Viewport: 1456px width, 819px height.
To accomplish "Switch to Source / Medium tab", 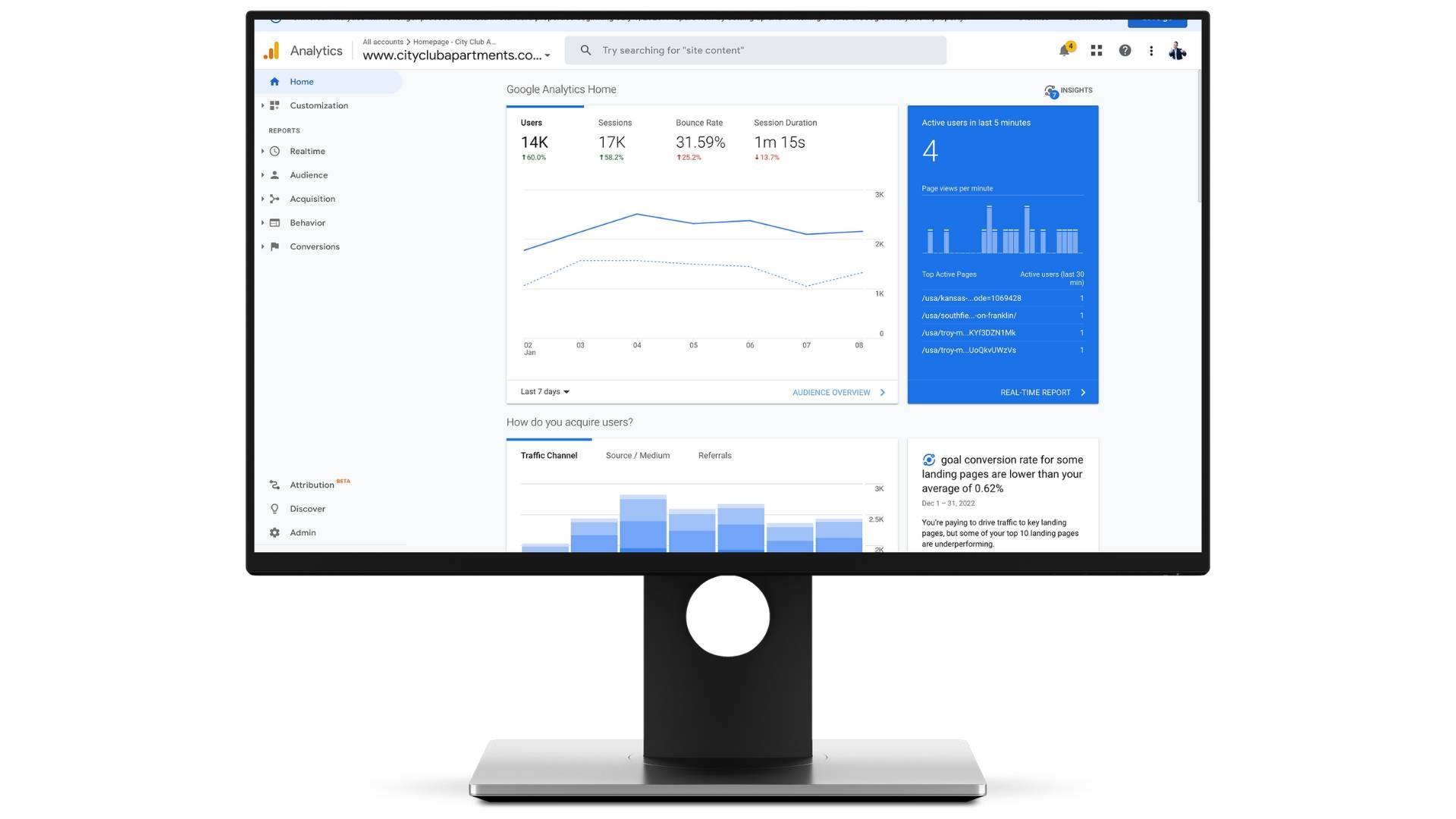I will click(637, 456).
